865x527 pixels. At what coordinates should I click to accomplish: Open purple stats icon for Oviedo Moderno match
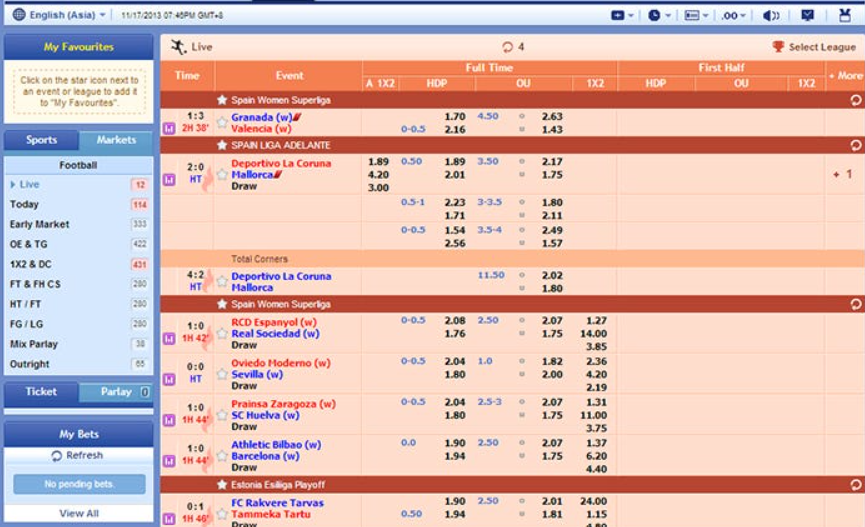[x=169, y=380]
